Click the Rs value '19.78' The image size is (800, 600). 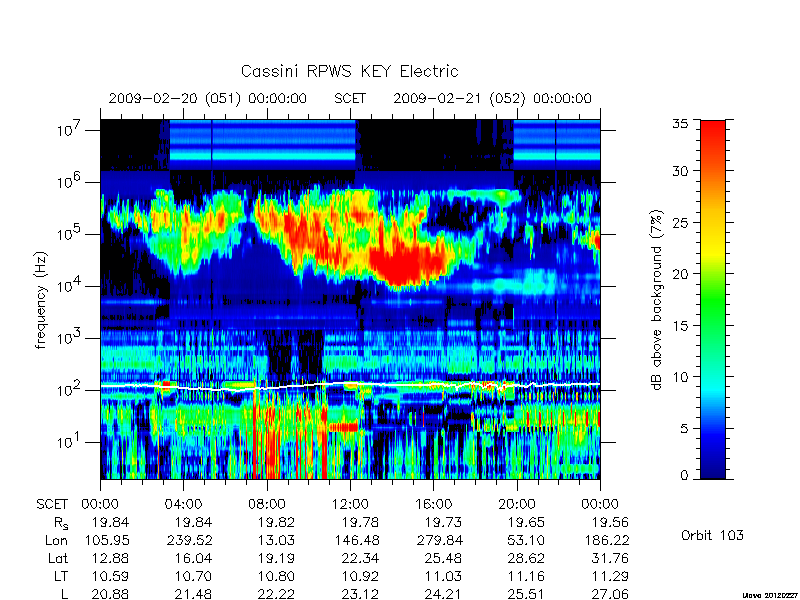[360, 523]
